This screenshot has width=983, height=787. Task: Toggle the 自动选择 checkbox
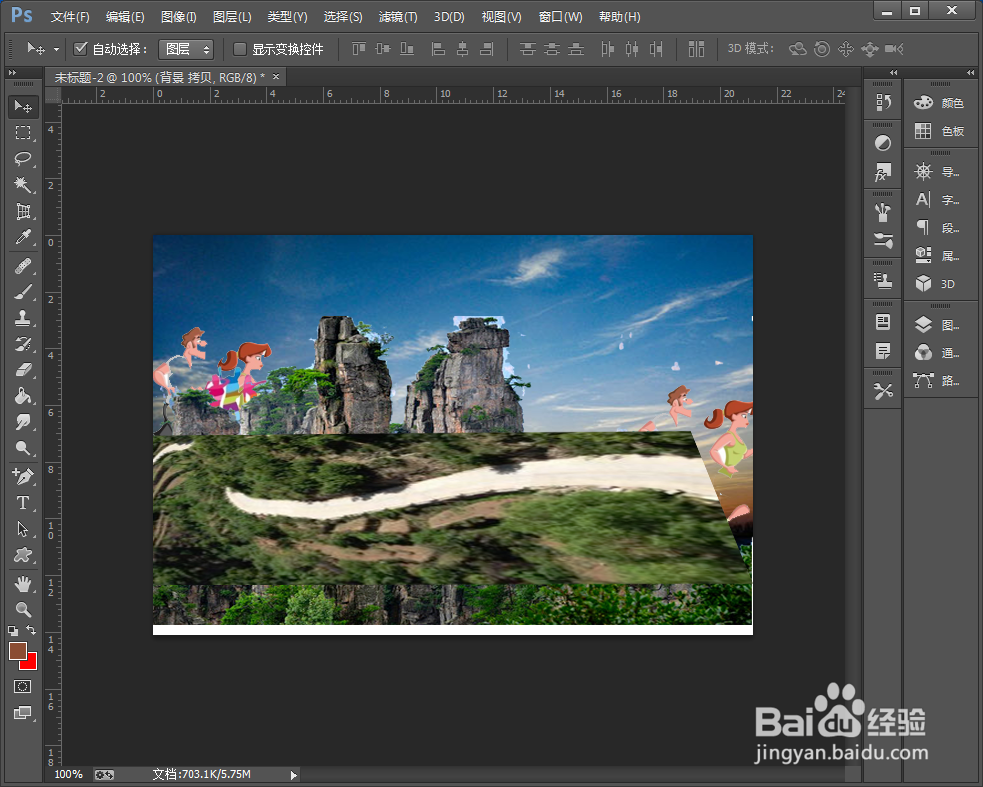[80, 48]
